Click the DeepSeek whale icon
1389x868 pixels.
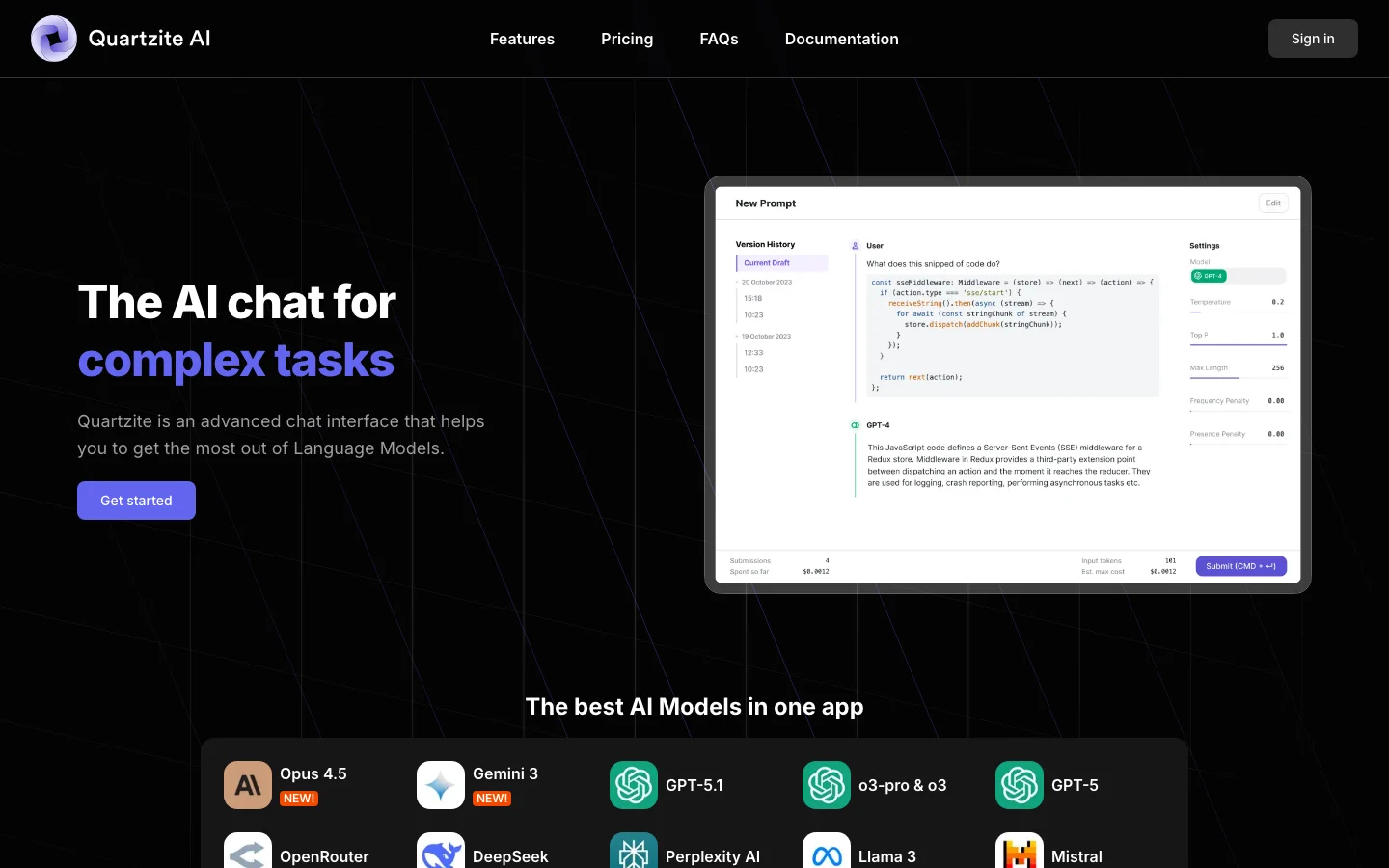[x=441, y=851]
